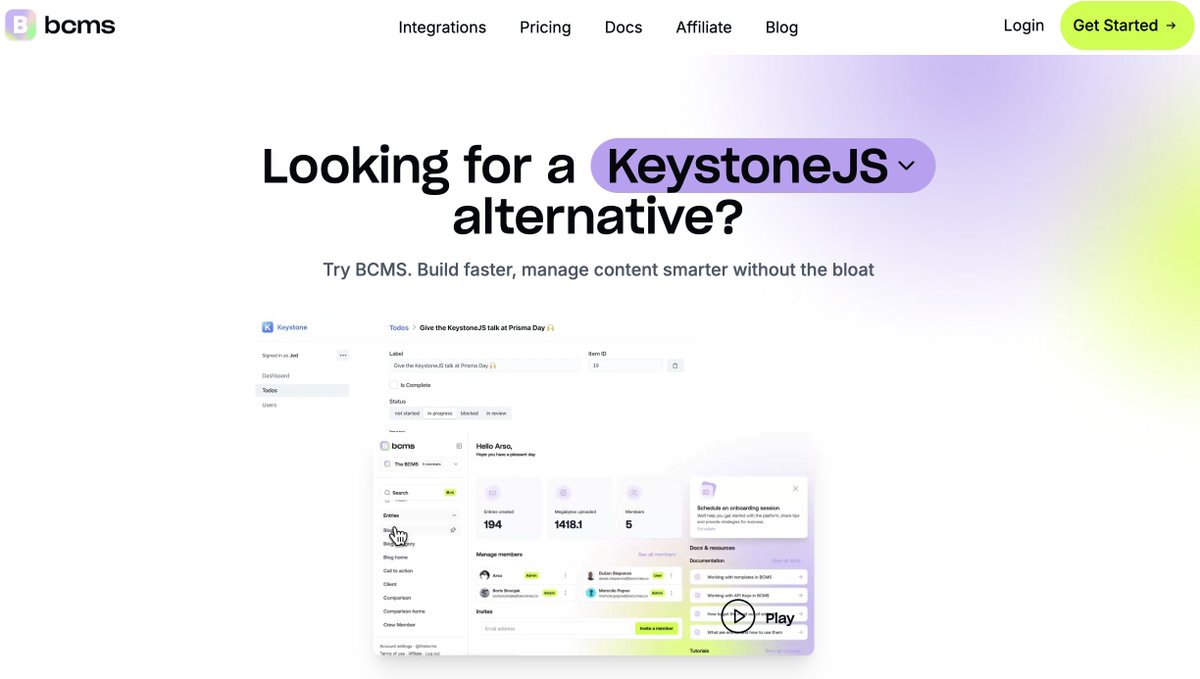Open the three-dot menu for member Arso

(x=565, y=576)
